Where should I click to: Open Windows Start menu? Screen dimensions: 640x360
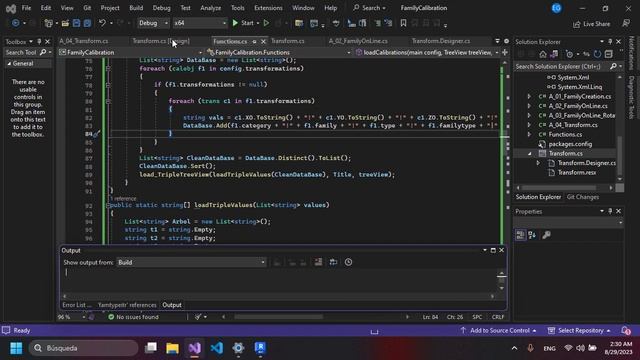pos(16,348)
